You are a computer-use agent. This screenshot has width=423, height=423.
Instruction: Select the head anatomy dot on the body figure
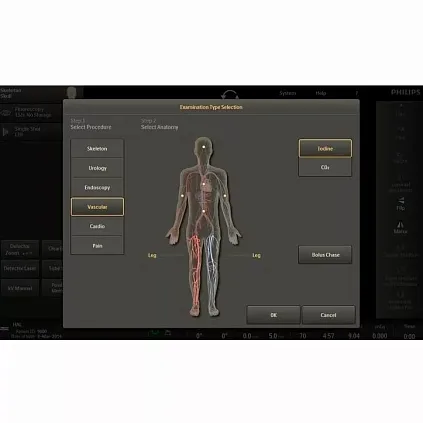point(203,147)
